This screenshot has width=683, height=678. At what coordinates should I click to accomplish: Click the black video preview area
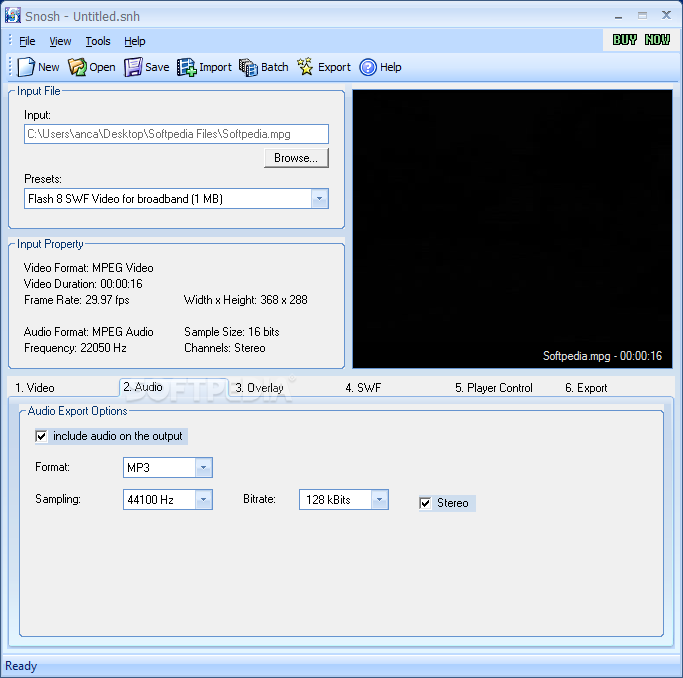click(512, 229)
